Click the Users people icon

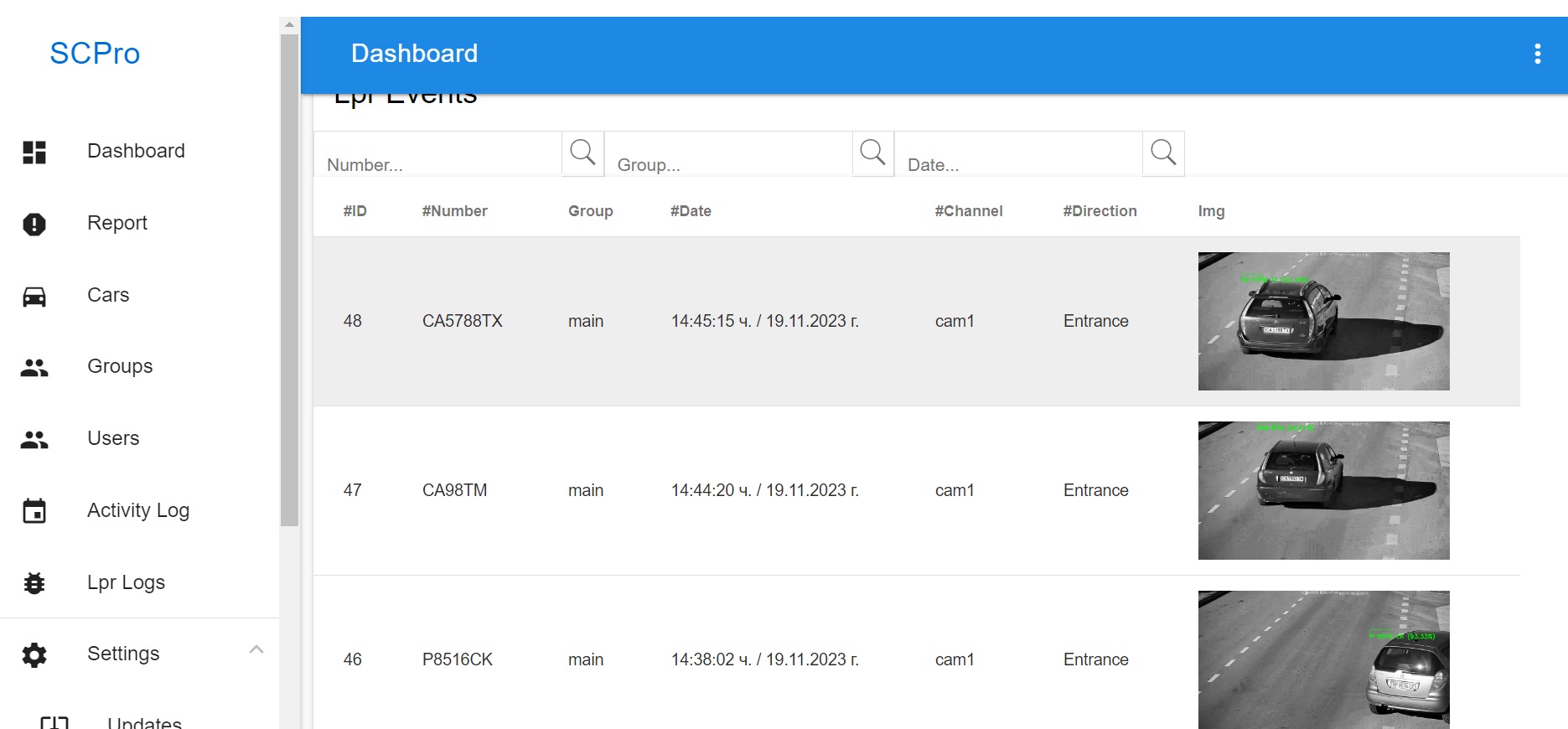[x=34, y=439]
